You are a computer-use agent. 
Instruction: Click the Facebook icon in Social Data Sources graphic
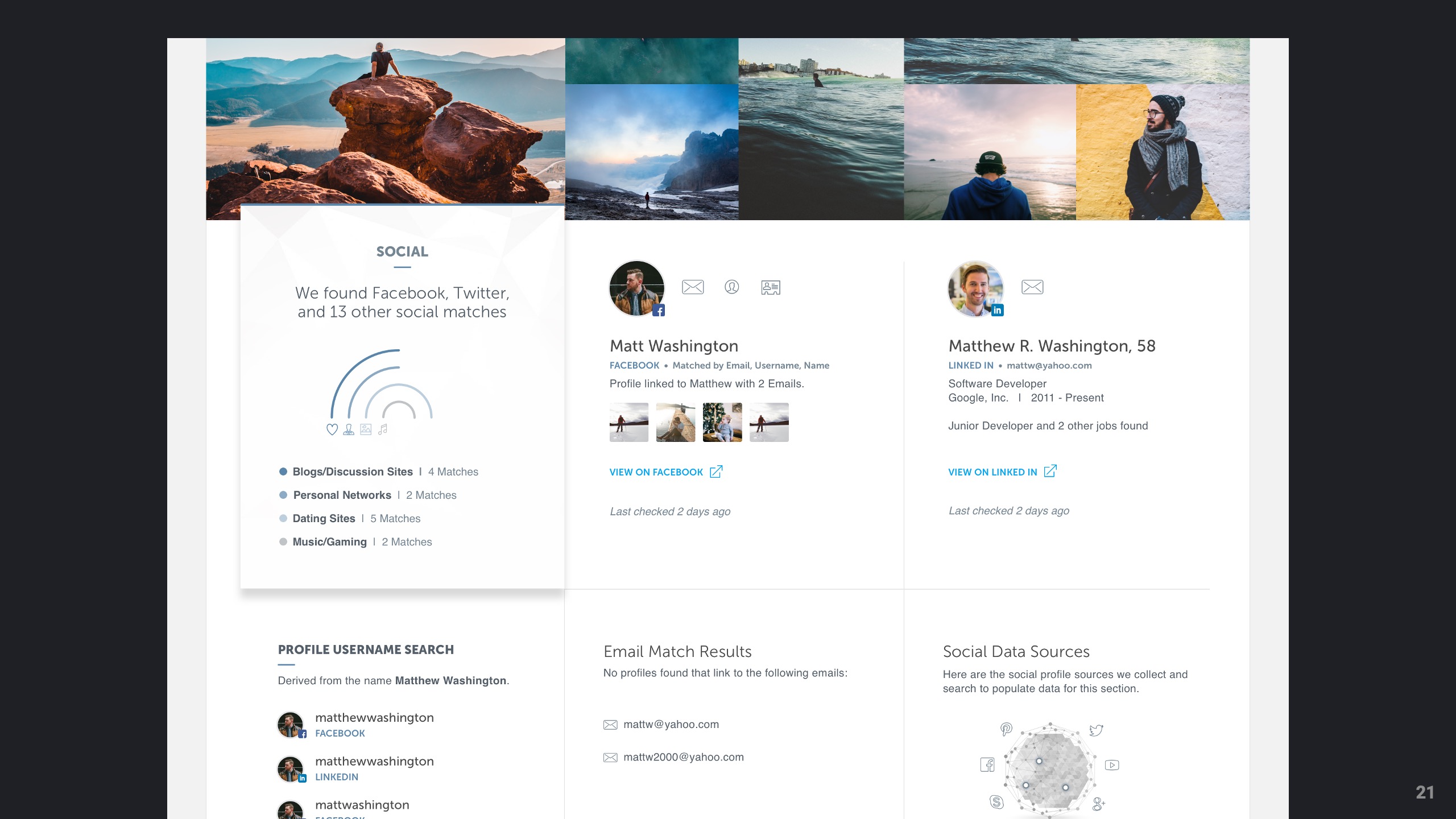(987, 765)
